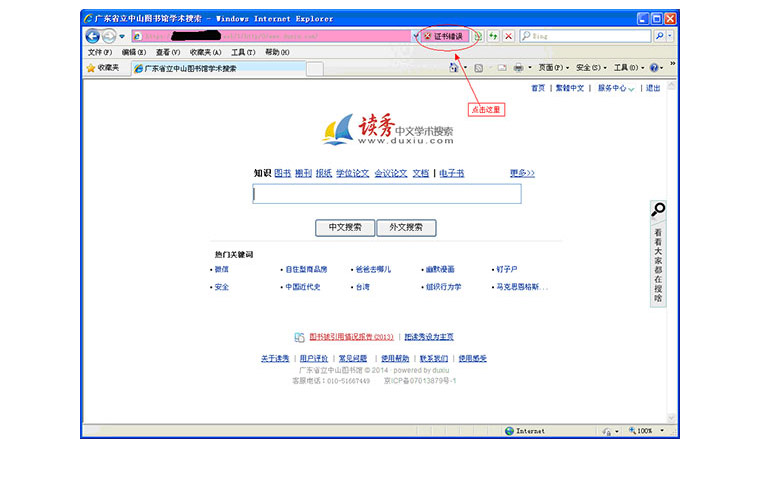This screenshot has height=500, width=760.
Task: Click the 收藏夹 favorites star button
Action: pyautogui.click(x=103, y=68)
